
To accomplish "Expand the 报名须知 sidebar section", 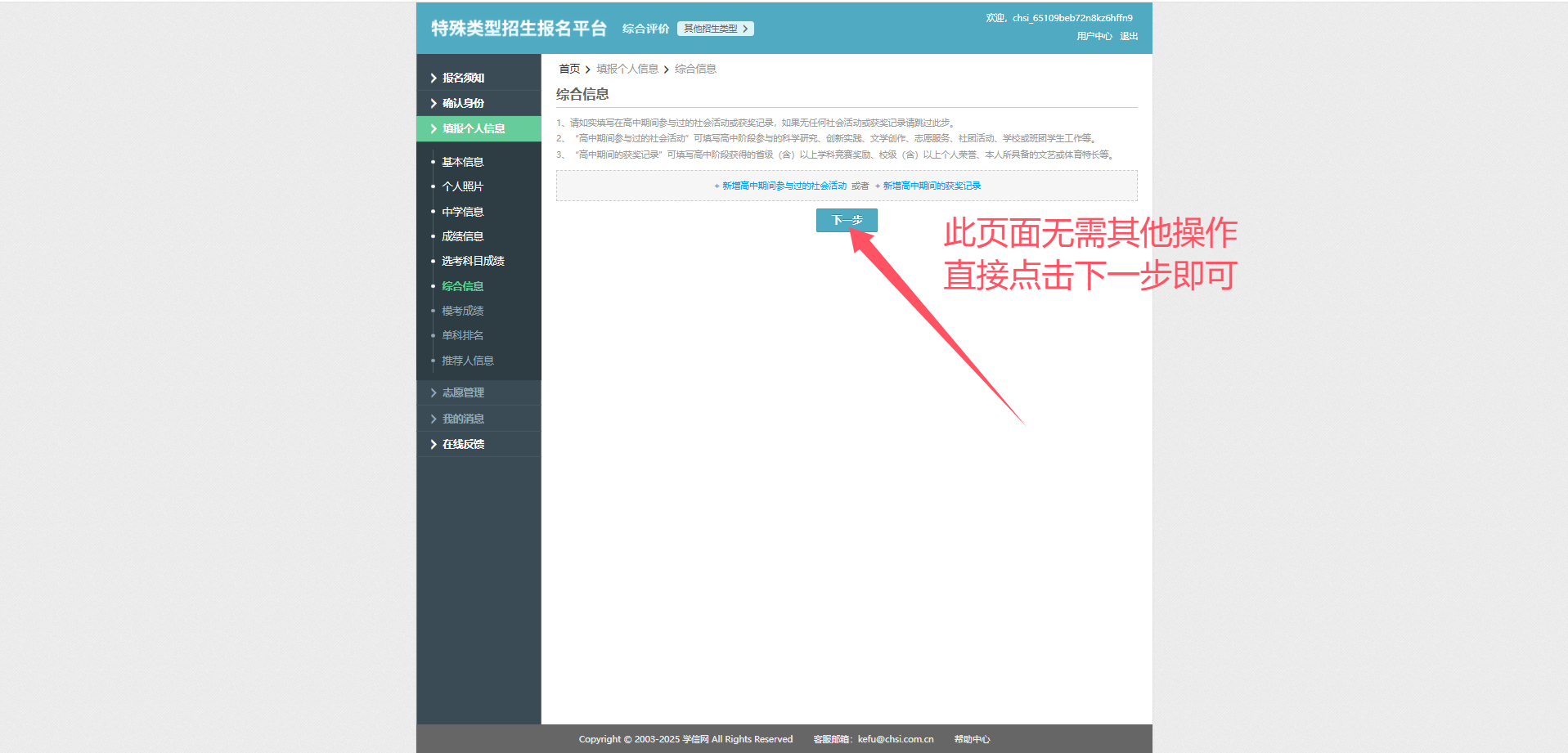I will click(x=464, y=78).
